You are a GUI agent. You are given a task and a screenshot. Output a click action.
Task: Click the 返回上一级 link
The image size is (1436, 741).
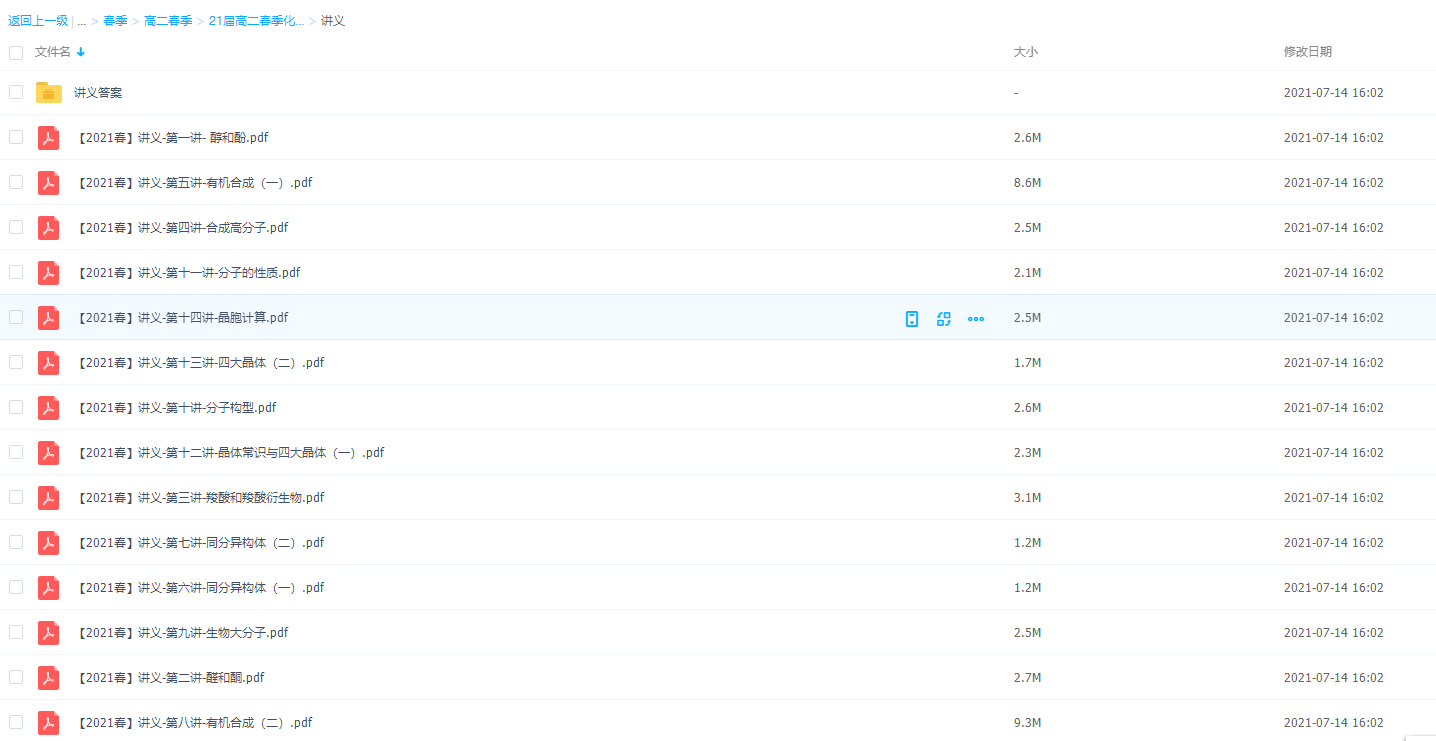pos(38,21)
